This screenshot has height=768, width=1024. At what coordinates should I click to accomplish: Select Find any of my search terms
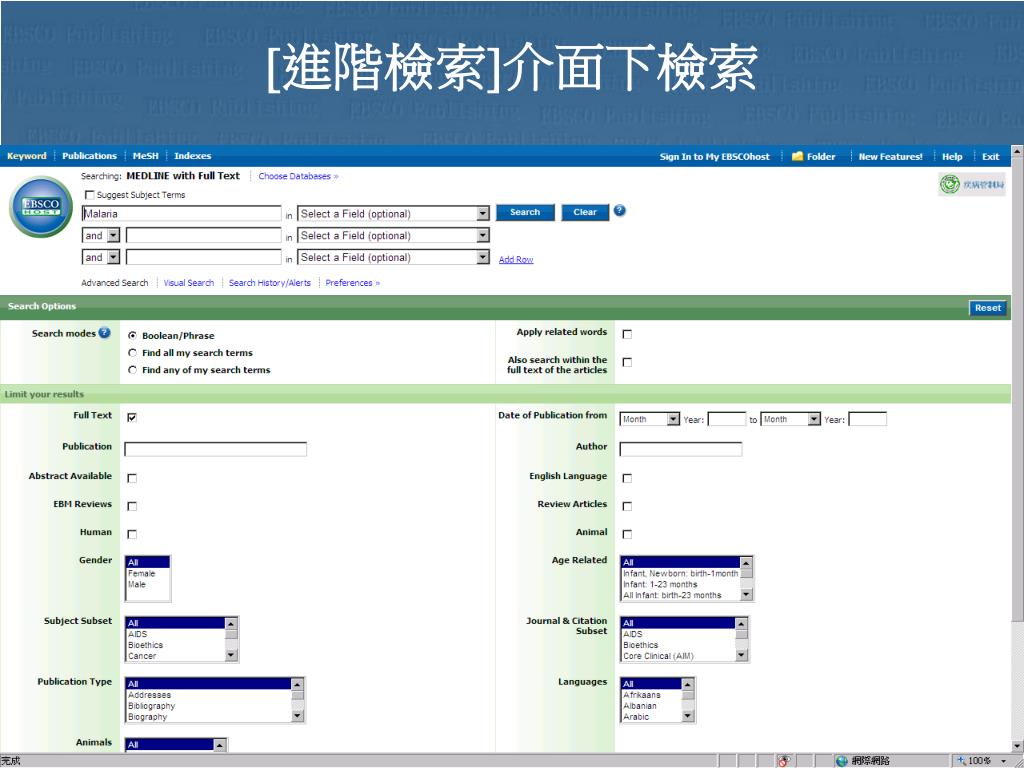coord(133,370)
